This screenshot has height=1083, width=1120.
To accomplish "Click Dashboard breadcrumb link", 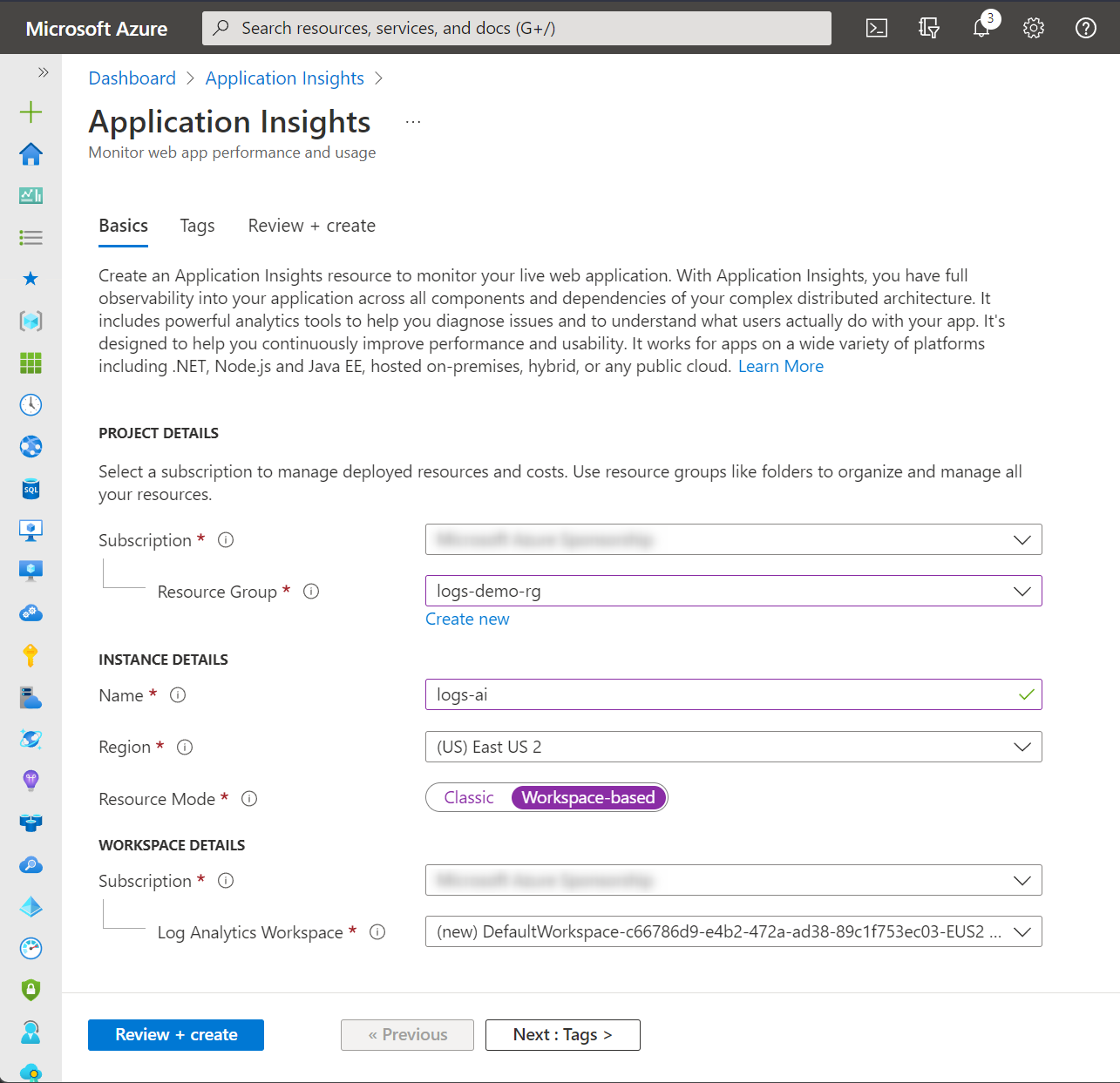I will click(x=132, y=78).
